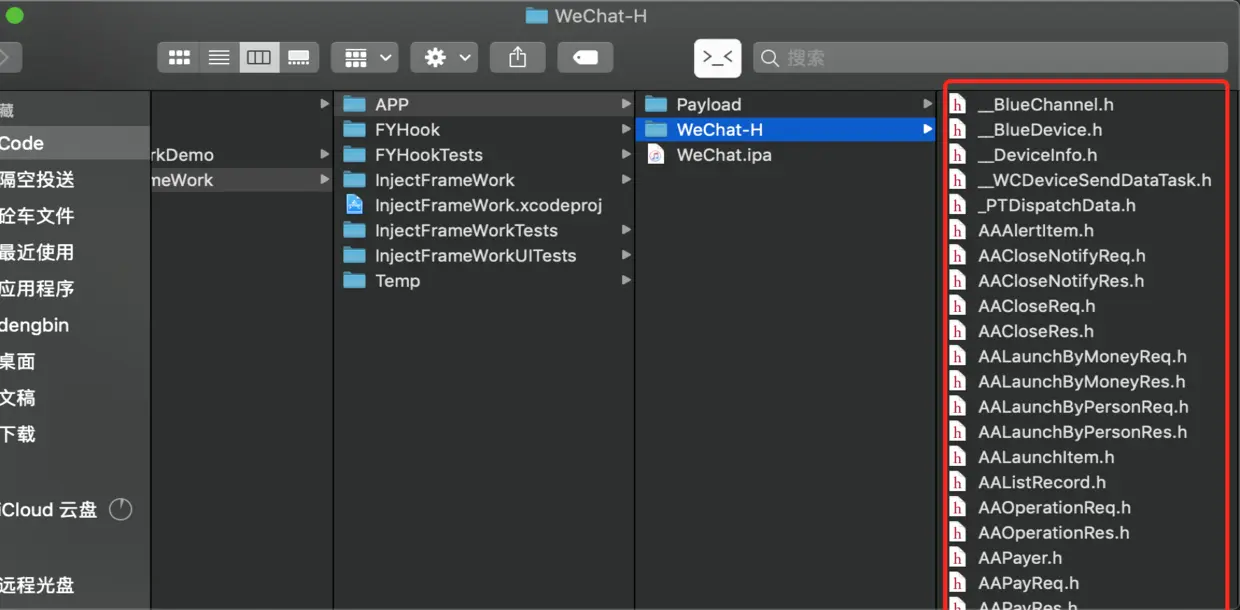This screenshot has width=1240, height=610.
Task: Maximize the window with the green button
Action: pos(14,15)
